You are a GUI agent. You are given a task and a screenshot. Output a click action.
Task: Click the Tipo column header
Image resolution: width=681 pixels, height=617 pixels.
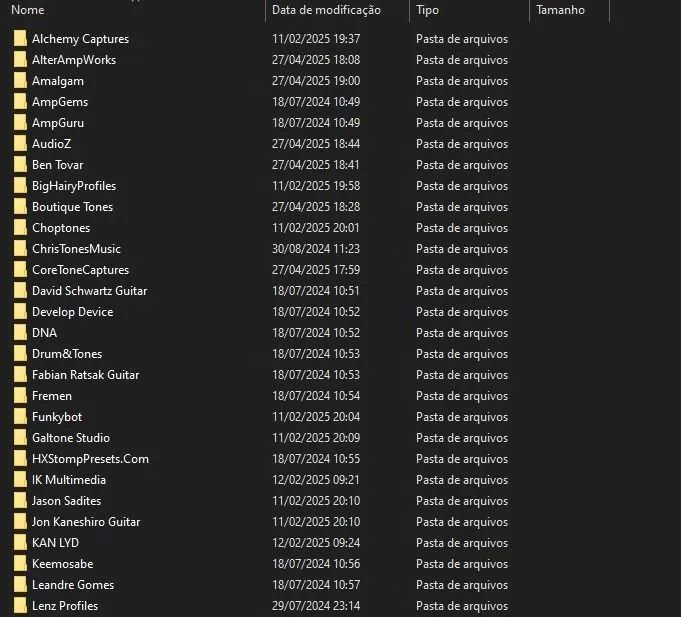coord(427,10)
